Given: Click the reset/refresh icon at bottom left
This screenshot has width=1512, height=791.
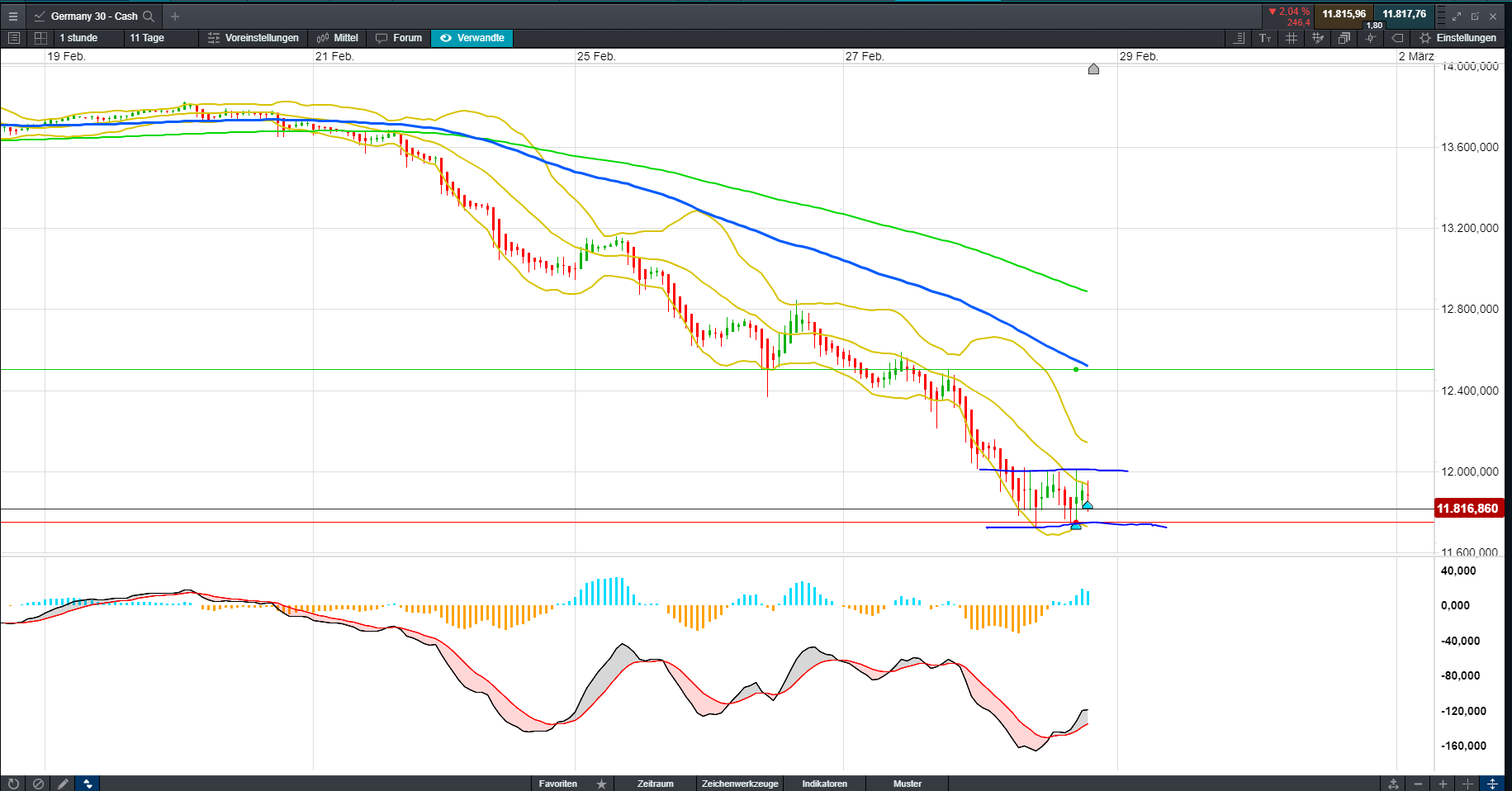Looking at the screenshot, I should click(13, 784).
